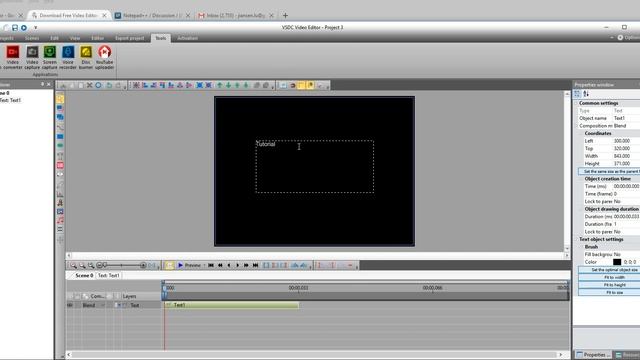
Task: Step one frame forward
Action: click(x=238, y=265)
